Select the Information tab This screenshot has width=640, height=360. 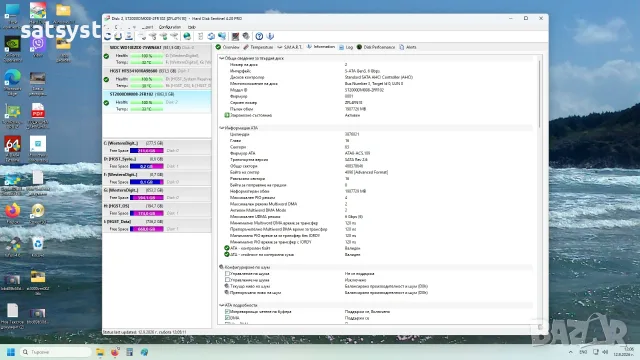[x=321, y=47]
